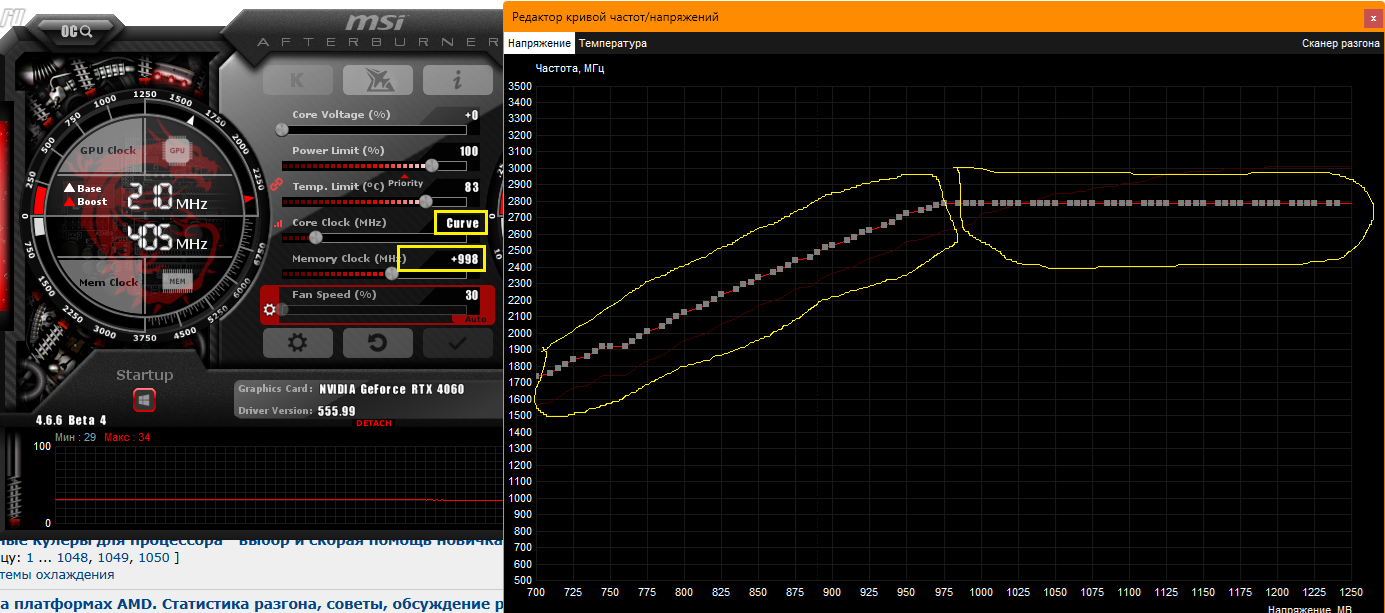Open forum page 1050 link
This screenshot has height=613, width=1385.
point(155,557)
